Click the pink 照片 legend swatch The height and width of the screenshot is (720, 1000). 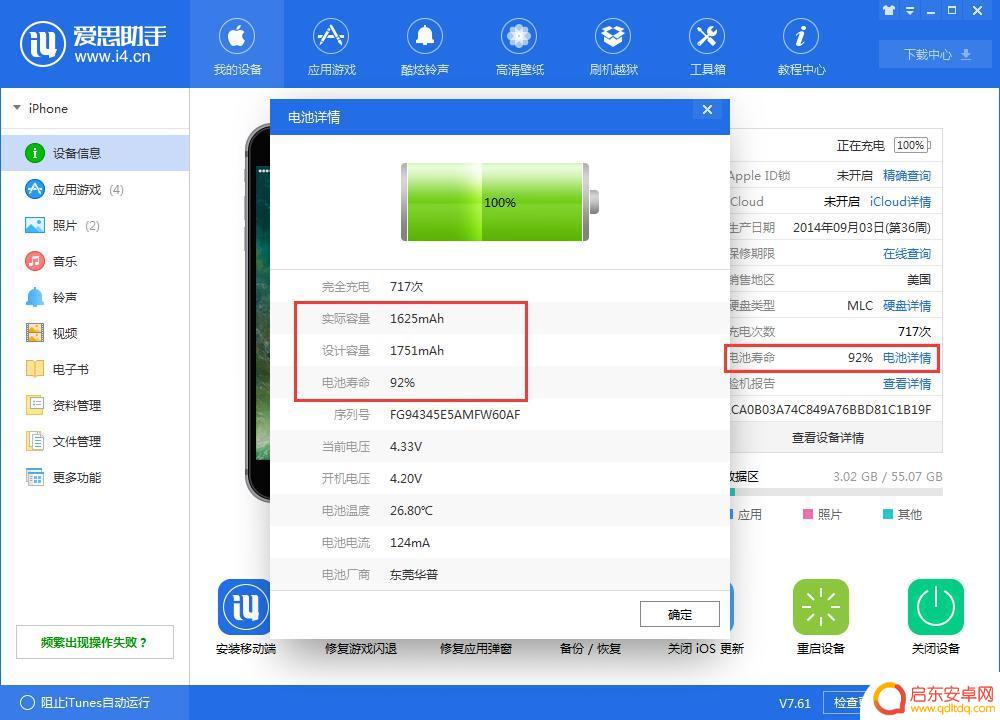click(807, 514)
